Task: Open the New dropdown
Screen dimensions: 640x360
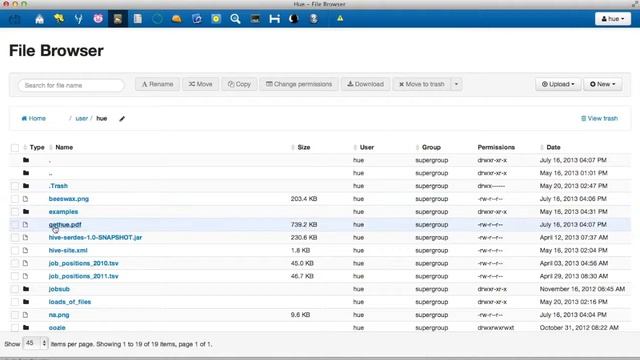Action: (603, 84)
